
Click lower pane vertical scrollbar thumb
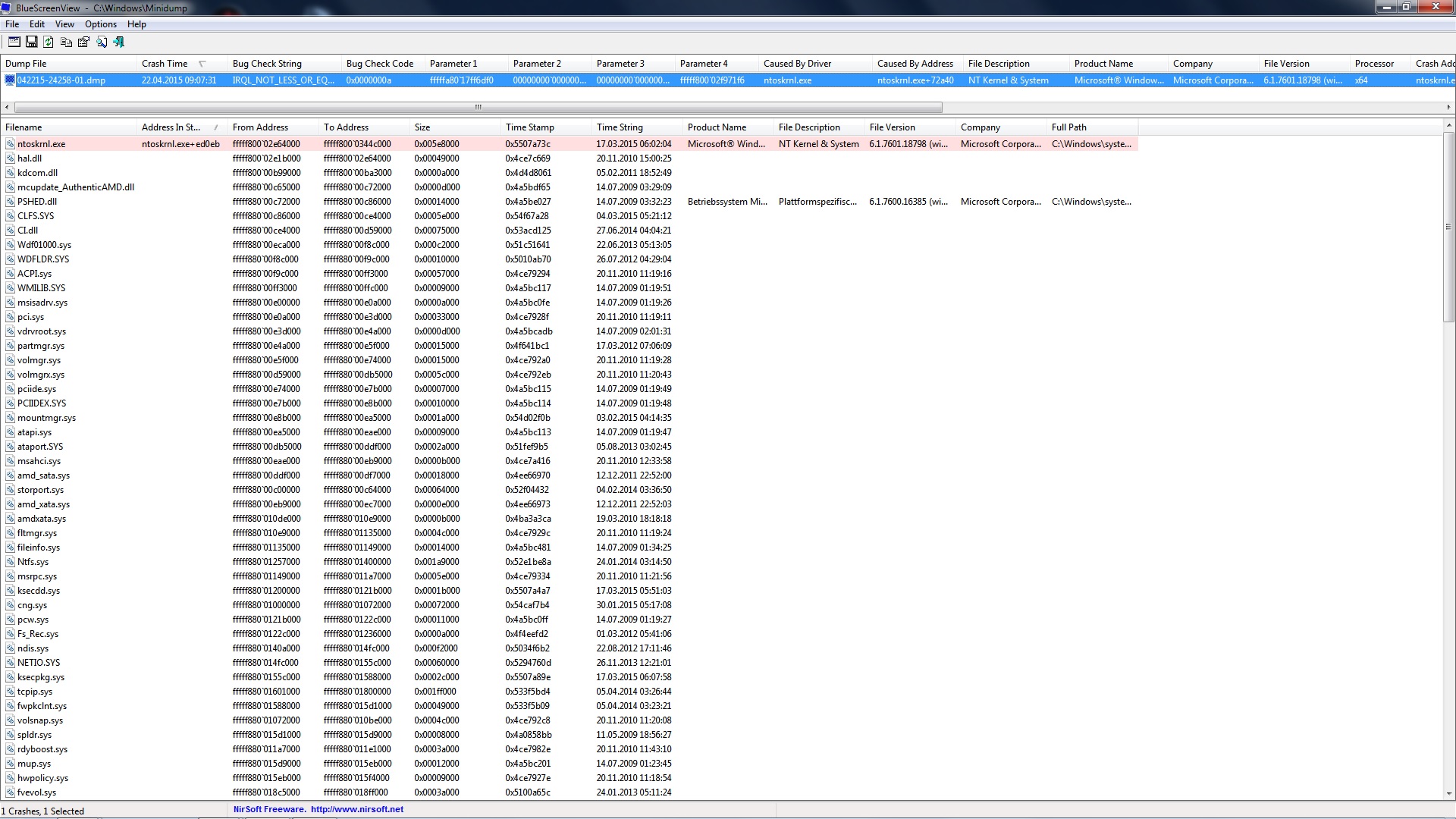click(x=1449, y=226)
